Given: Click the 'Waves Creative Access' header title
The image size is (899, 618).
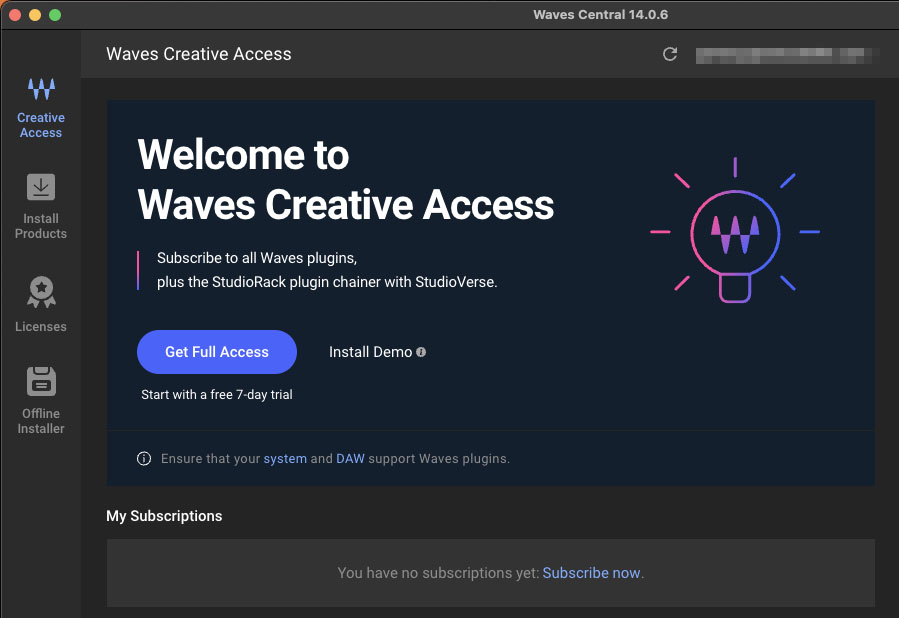Looking at the screenshot, I should pyautogui.click(x=199, y=54).
